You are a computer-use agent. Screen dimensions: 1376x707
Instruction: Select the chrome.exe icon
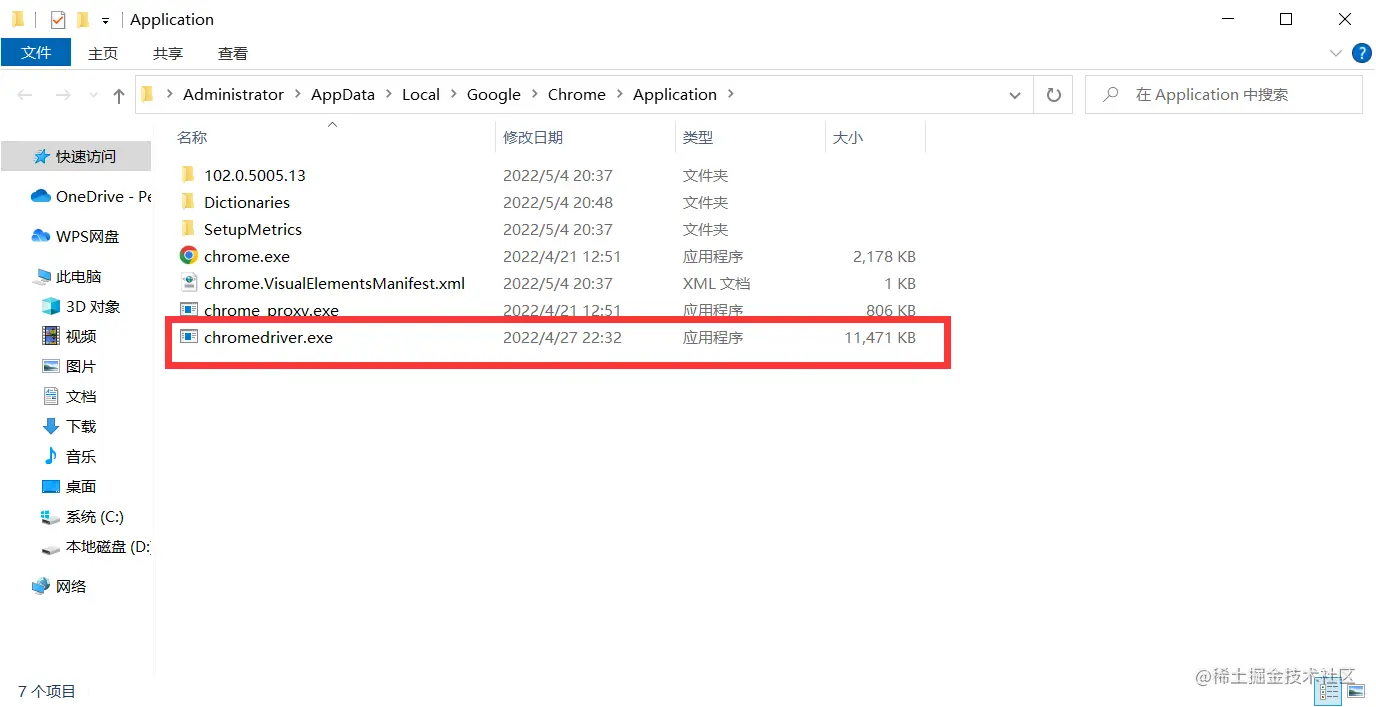(x=188, y=255)
